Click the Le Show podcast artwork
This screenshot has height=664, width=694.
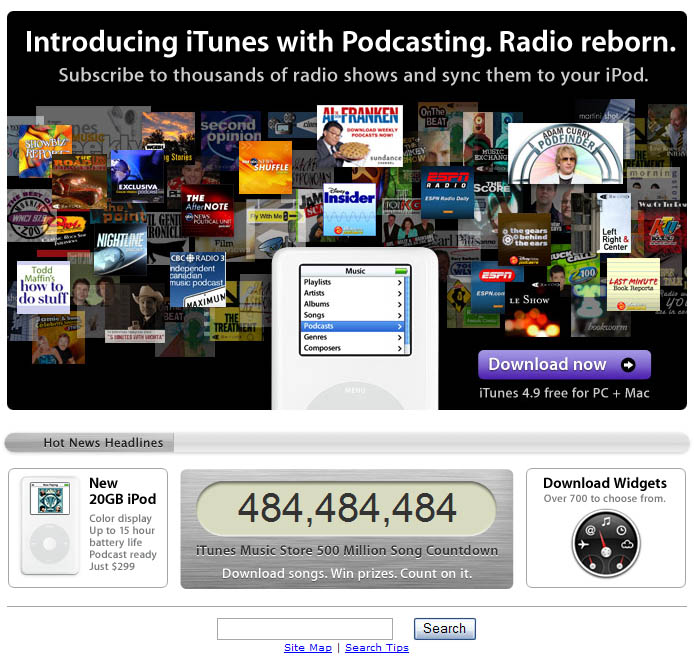point(532,310)
